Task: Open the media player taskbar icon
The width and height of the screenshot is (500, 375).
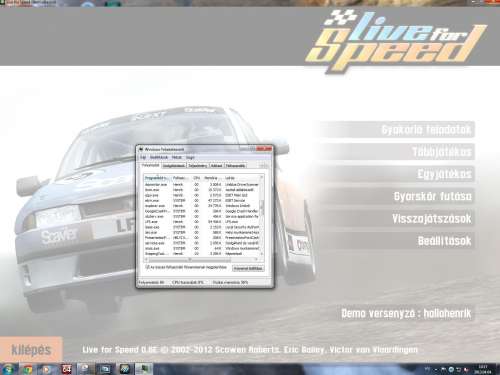Action: pyautogui.click(x=46, y=369)
